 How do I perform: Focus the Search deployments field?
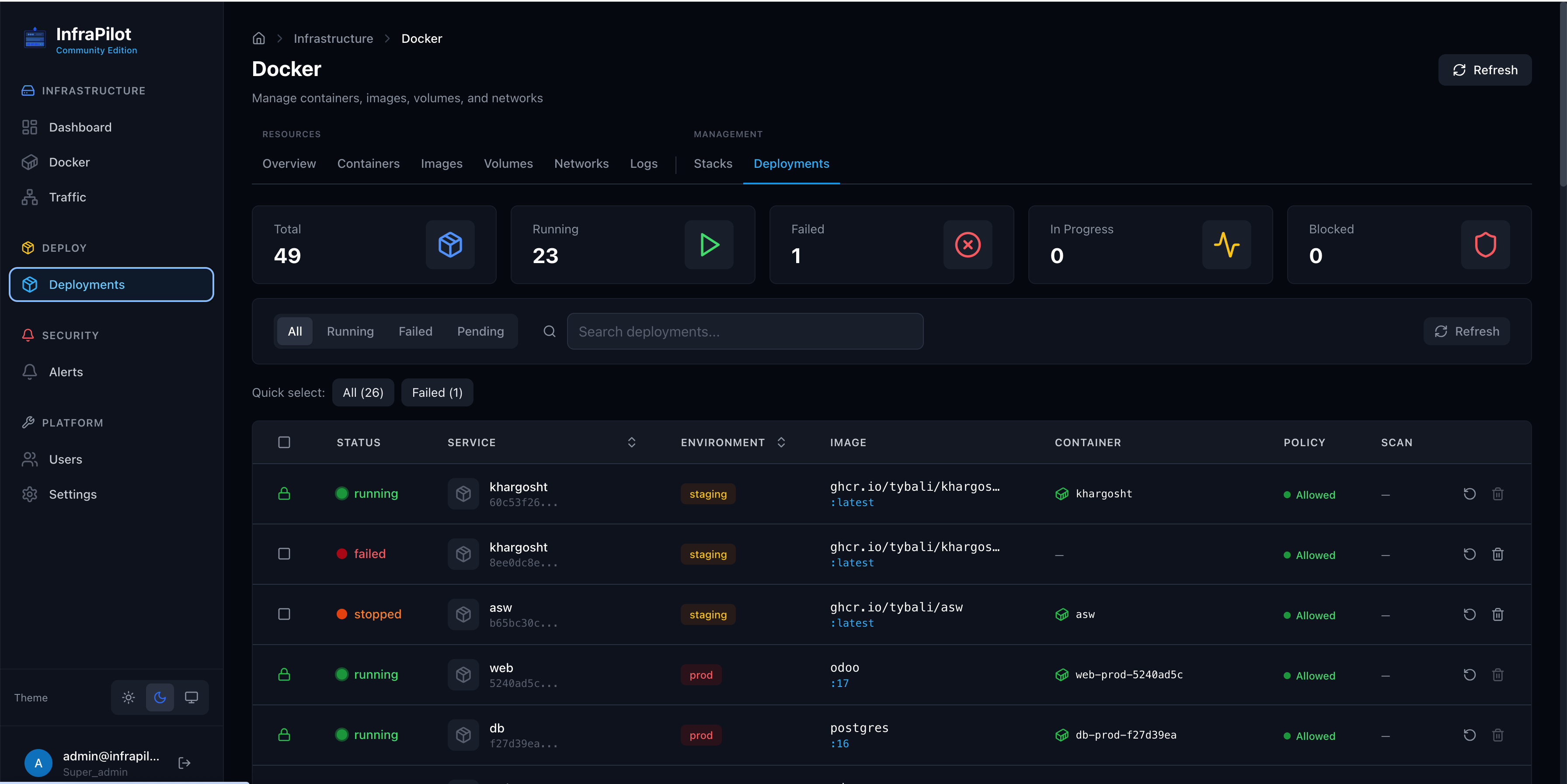coord(745,332)
